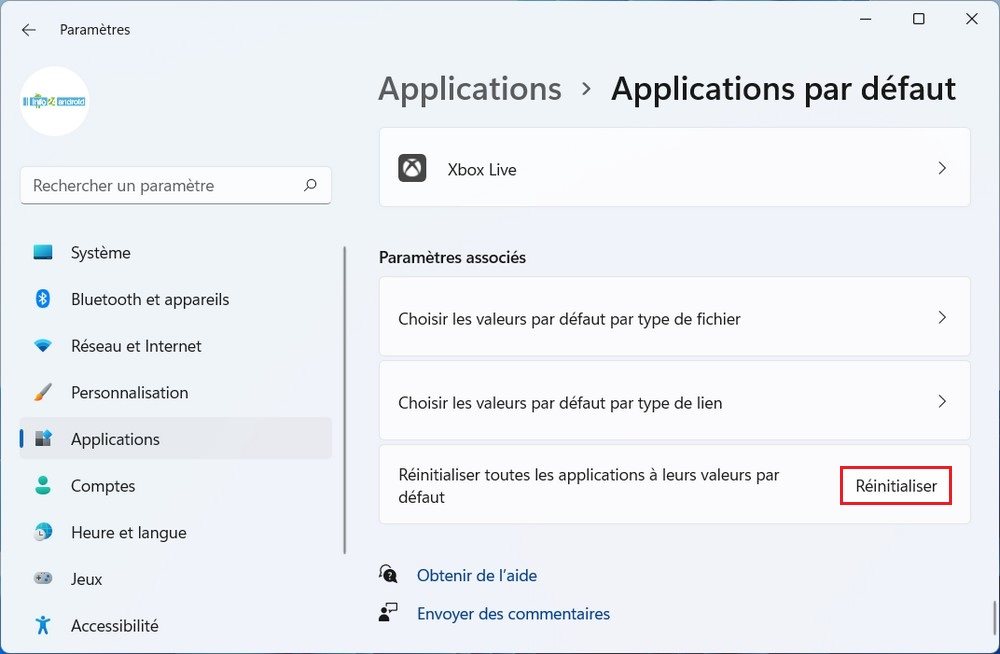Open default values by file type chevron

(942, 318)
